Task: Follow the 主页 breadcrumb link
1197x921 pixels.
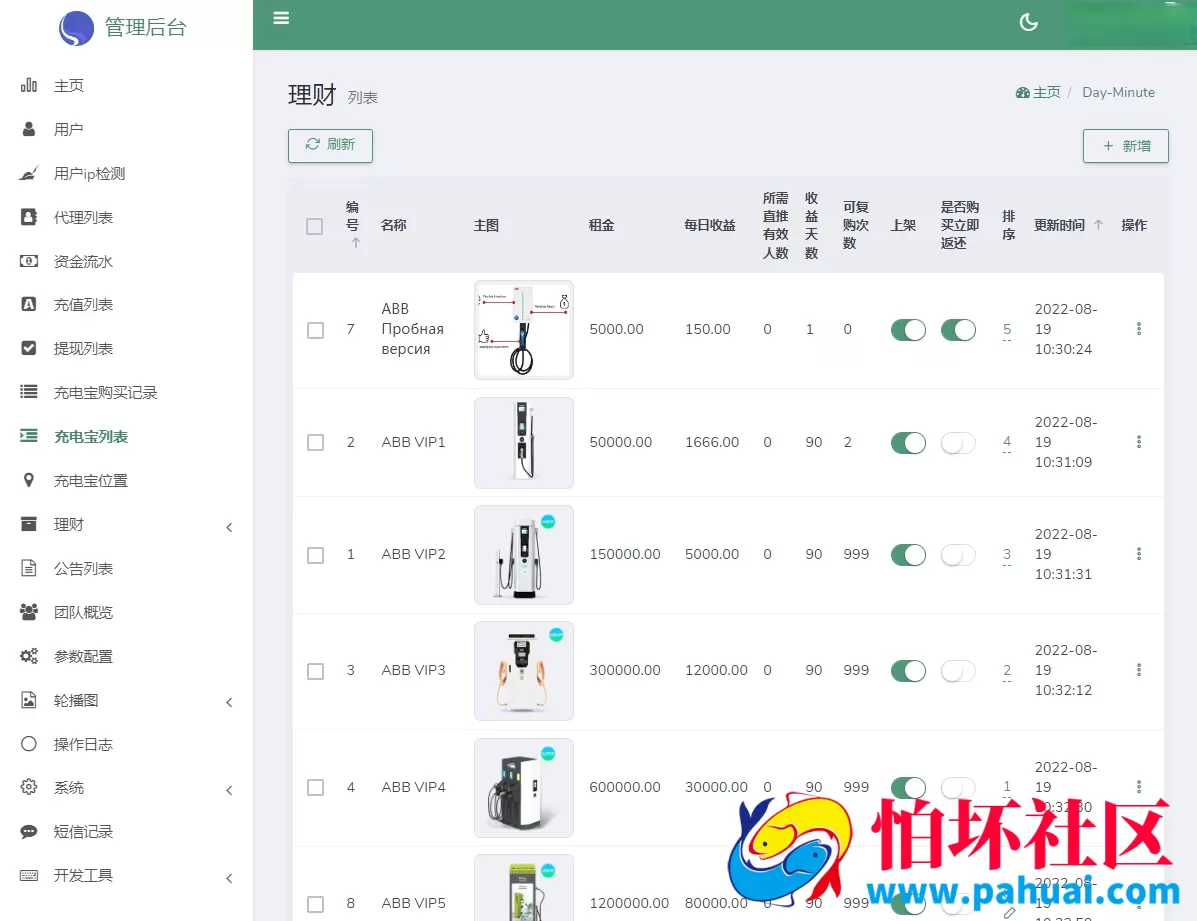Action: [x=1047, y=92]
